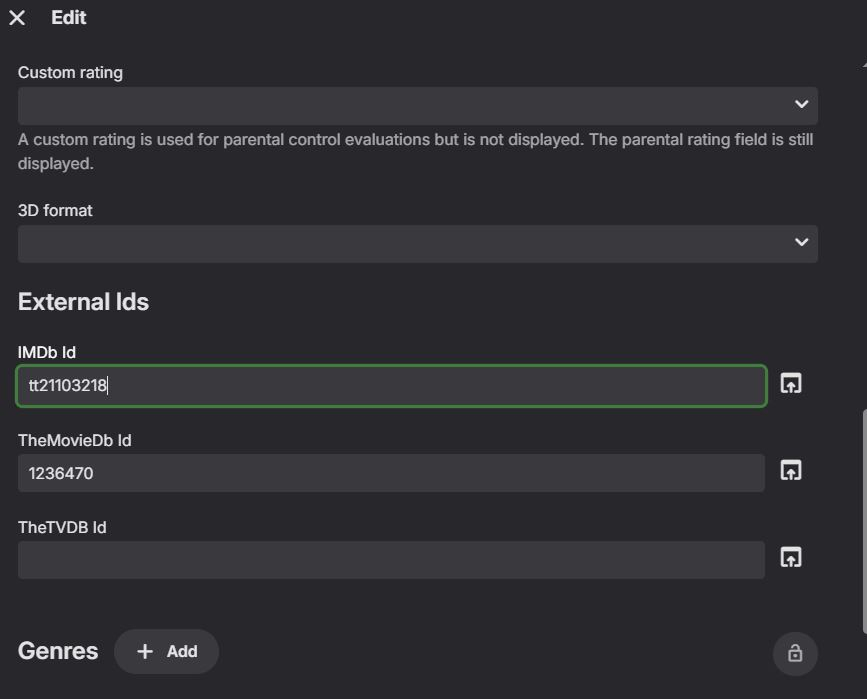Toggle the Genres lock icon

tap(795, 653)
